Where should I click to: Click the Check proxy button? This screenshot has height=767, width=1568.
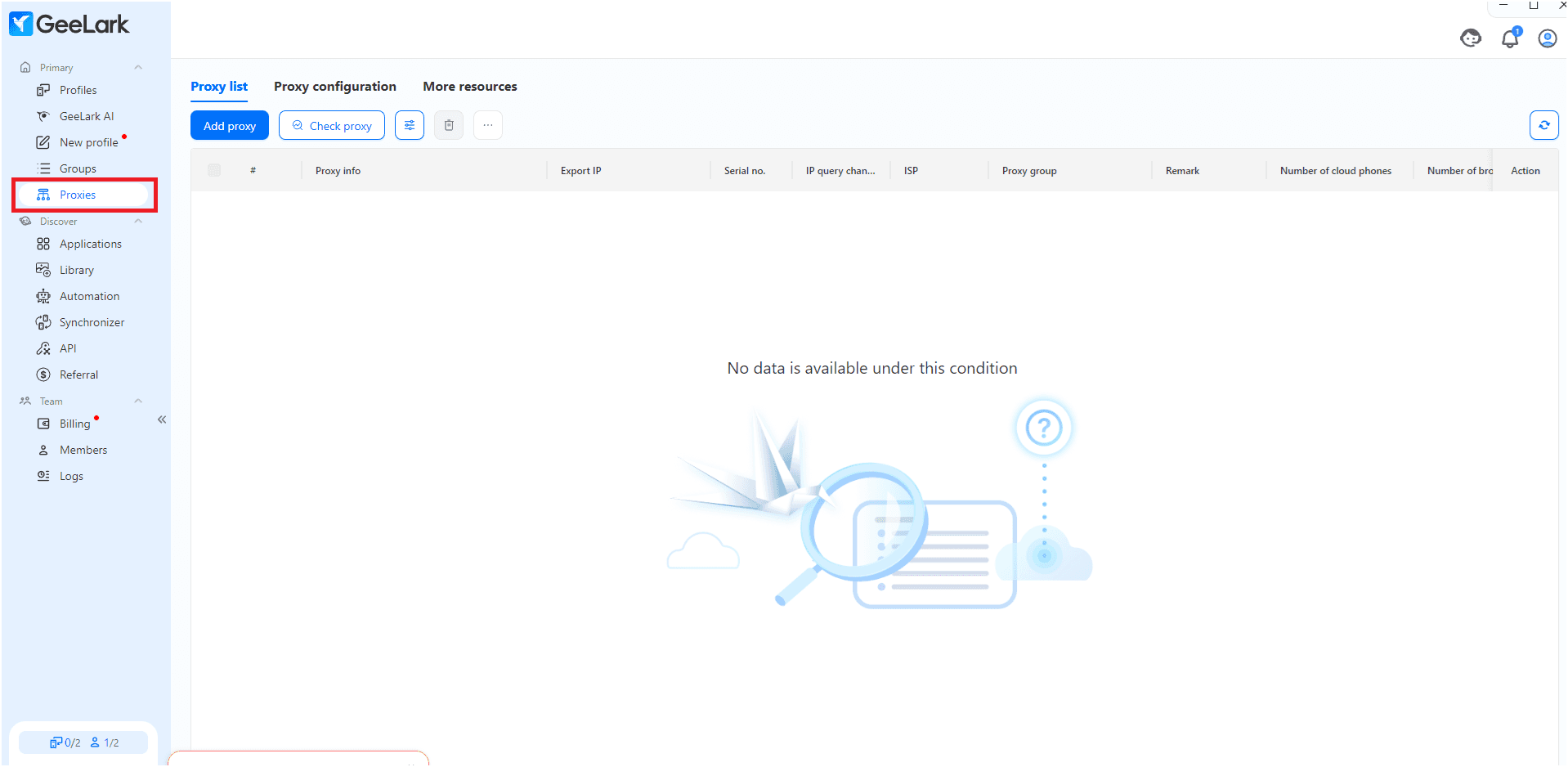[331, 126]
